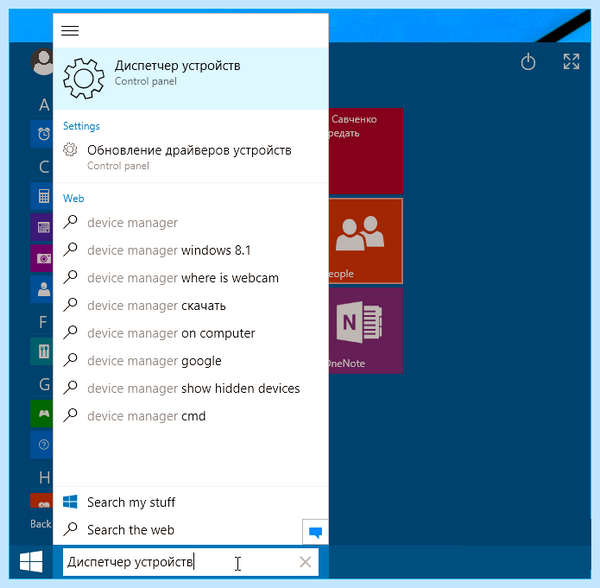Open the Alarms clock app icon
This screenshot has width=600, height=588.
[x=42, y=134]
